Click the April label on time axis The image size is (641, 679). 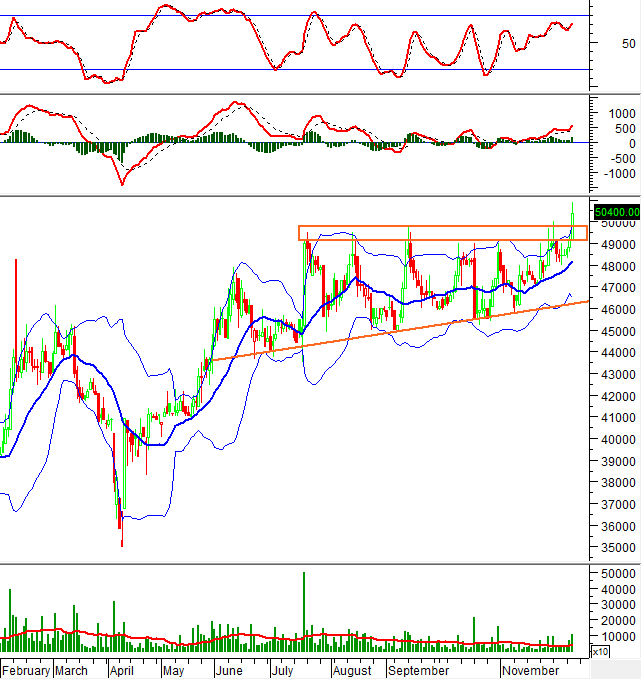pyautogui.click(x=121, y=669)
